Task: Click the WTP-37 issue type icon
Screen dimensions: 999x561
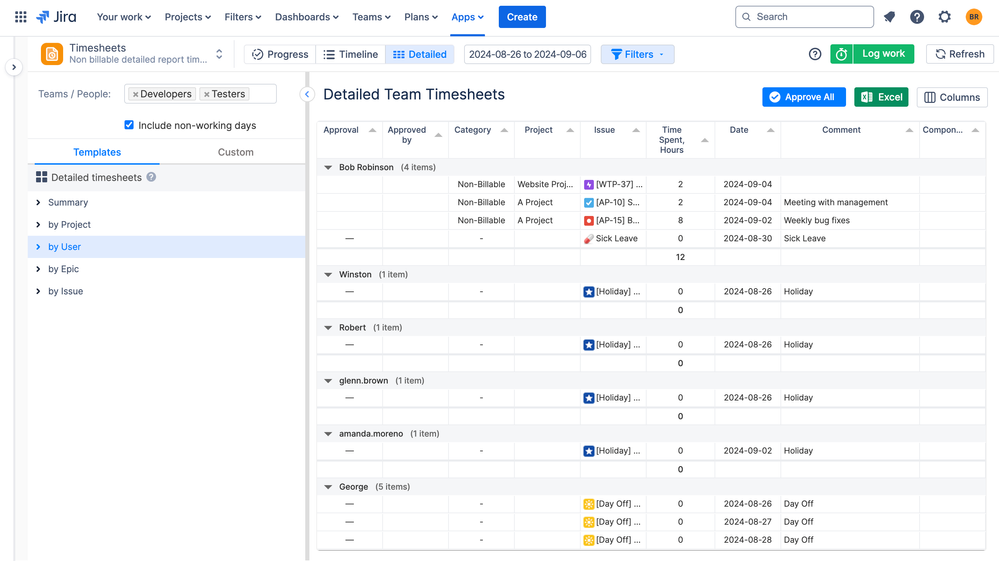Action: click(x=589, y=185)
